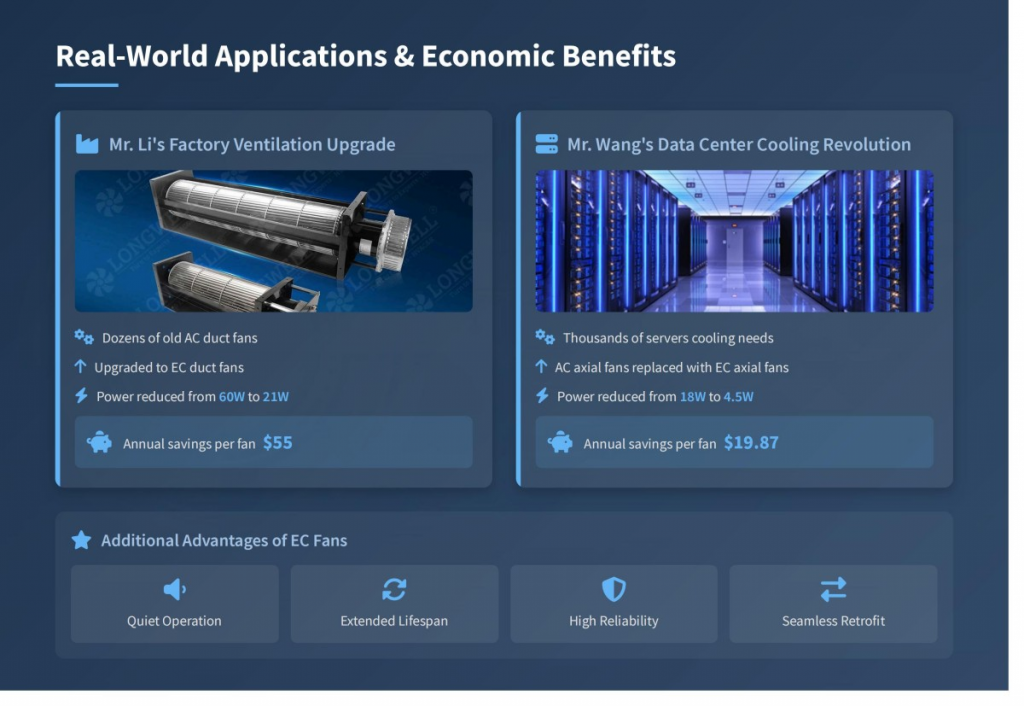This screenshot has height=706, width=1024.
Task: Click the gears icon beside Dozens of old AC duct fans
Action: click(84, 337)
